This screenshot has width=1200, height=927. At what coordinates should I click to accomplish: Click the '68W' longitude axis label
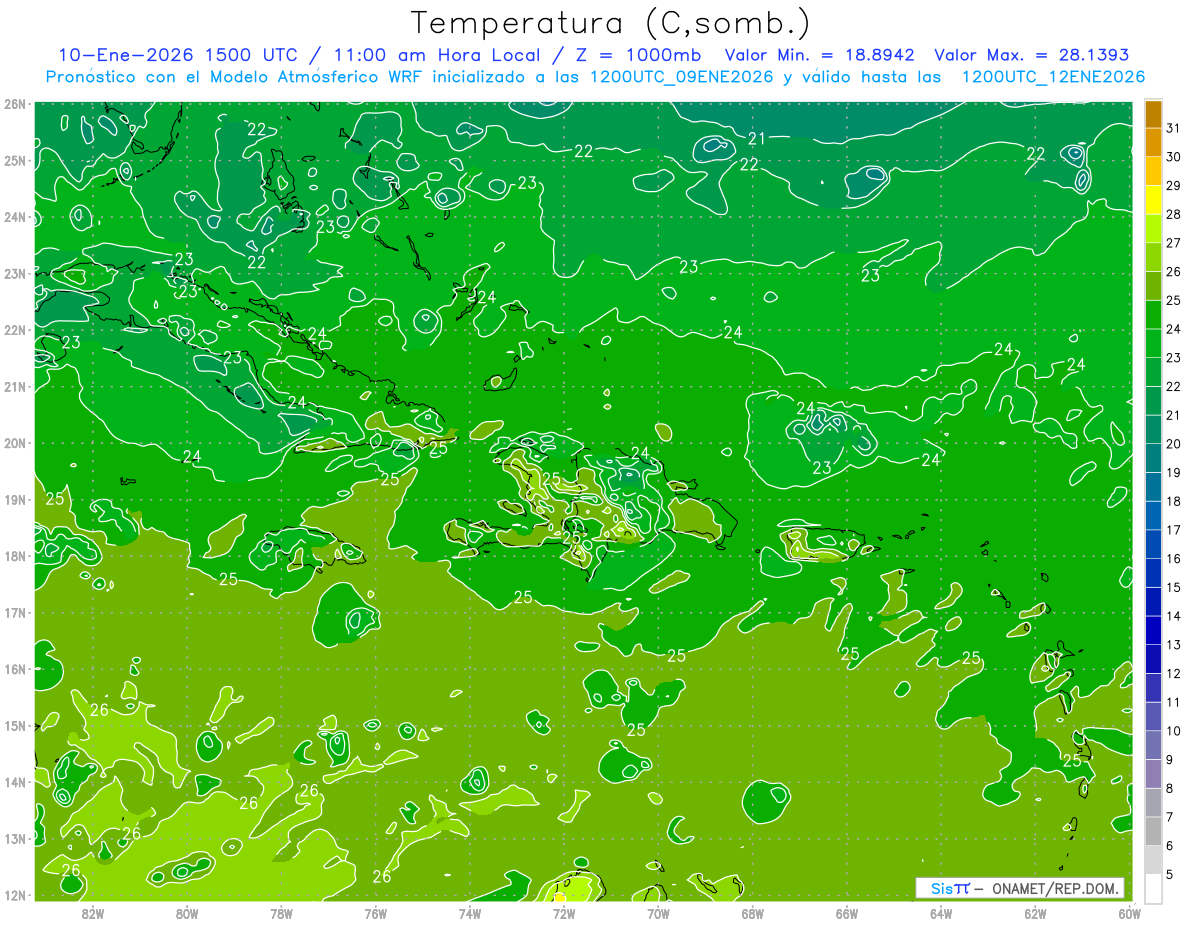point(753,913)
